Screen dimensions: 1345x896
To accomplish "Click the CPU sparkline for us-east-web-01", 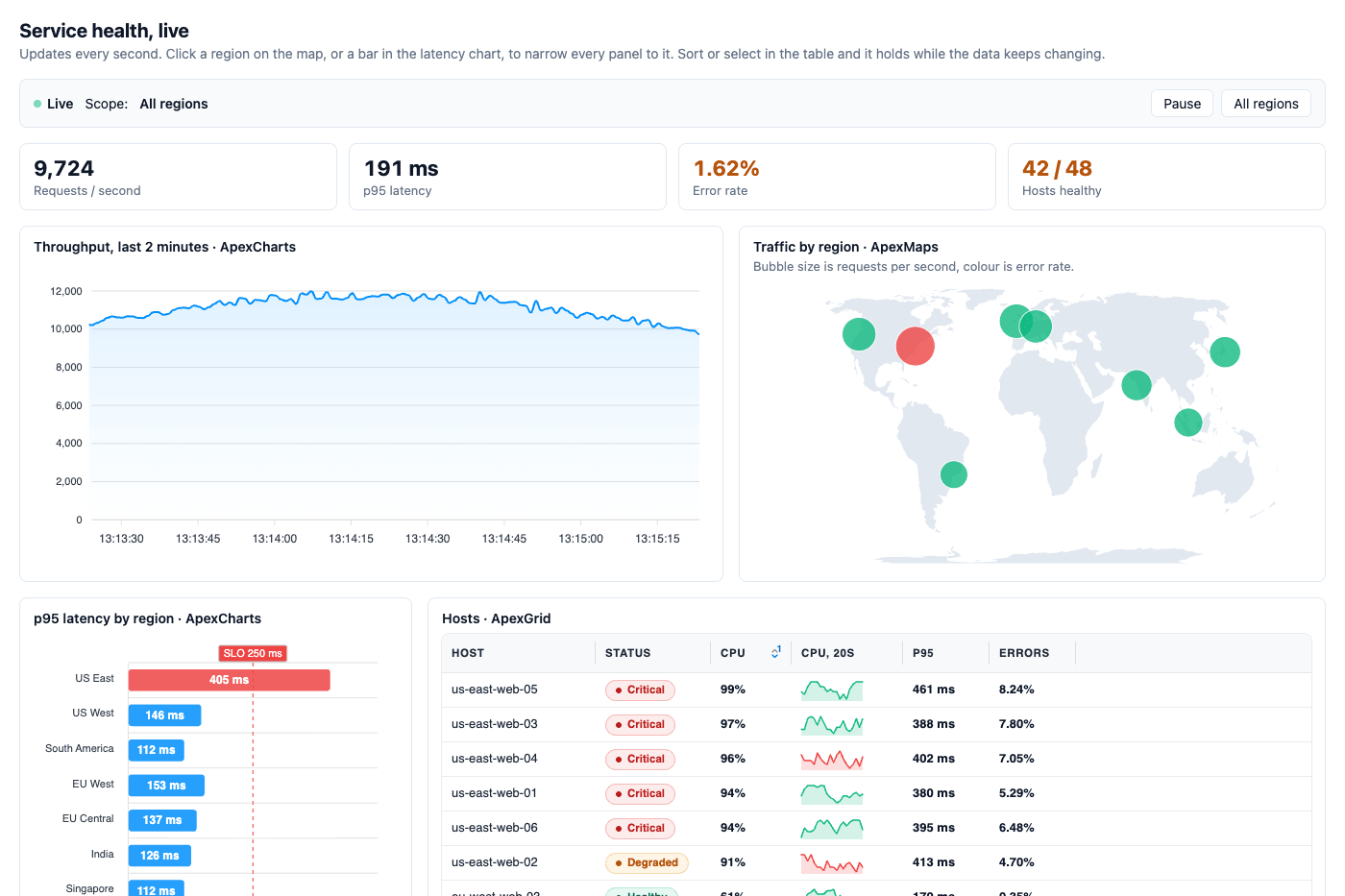I will (x=832, y=793).
